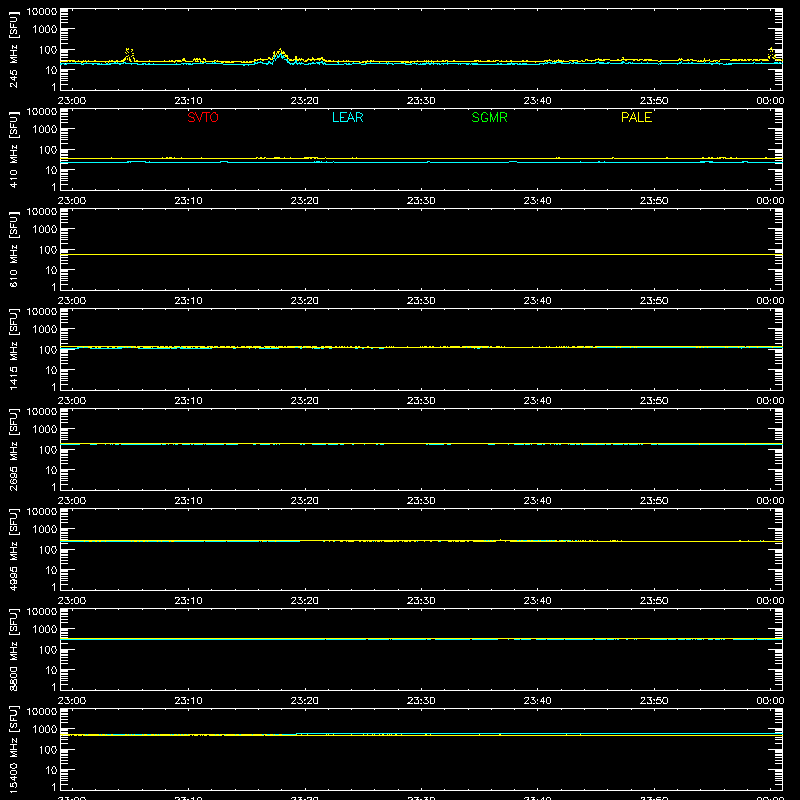Click the 23:05 spike in 245 MHz plot
Viewport: 800px width, 800px height.
[x=129, y=54]
